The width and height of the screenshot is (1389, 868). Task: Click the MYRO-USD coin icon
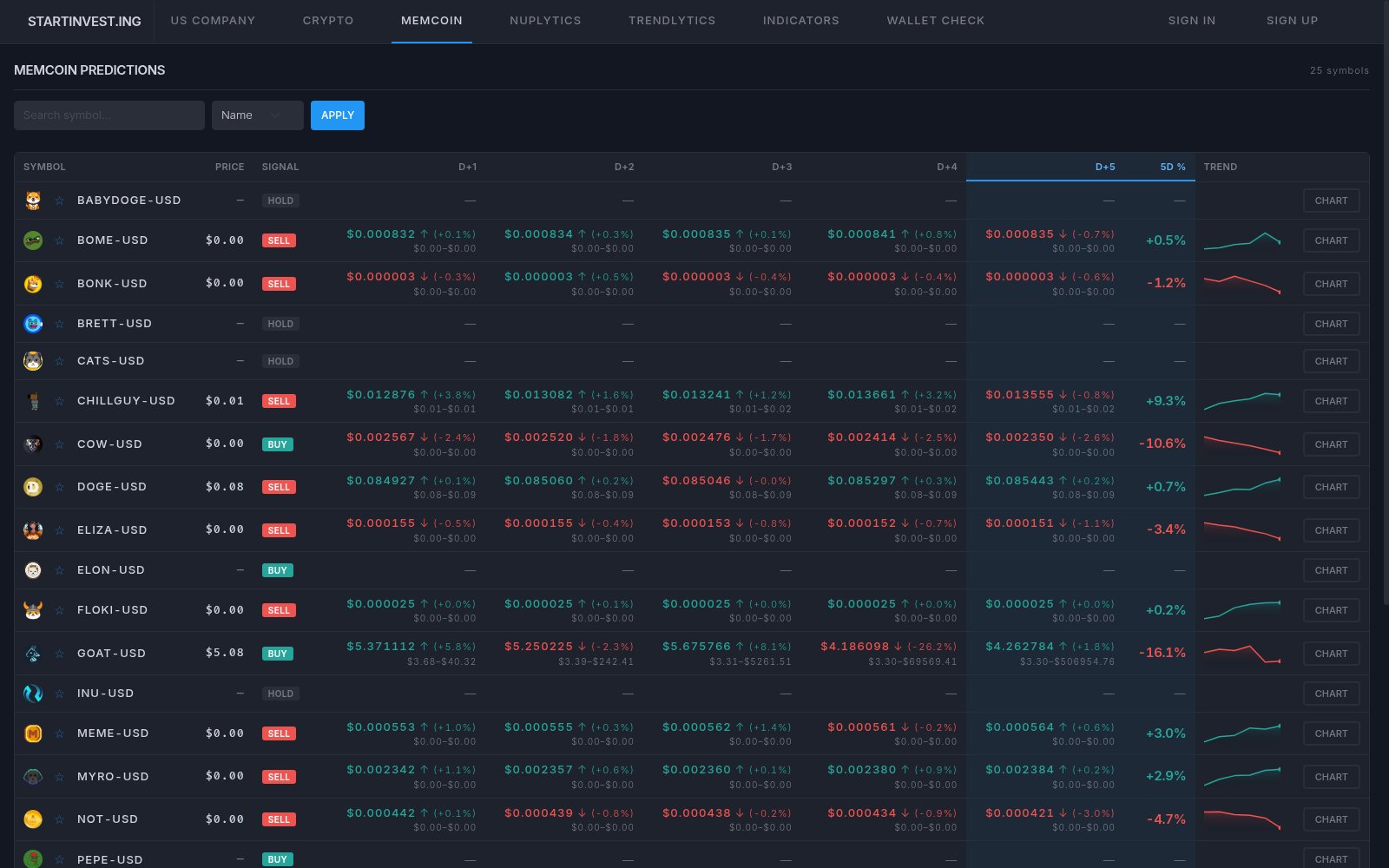click(33, 777)
